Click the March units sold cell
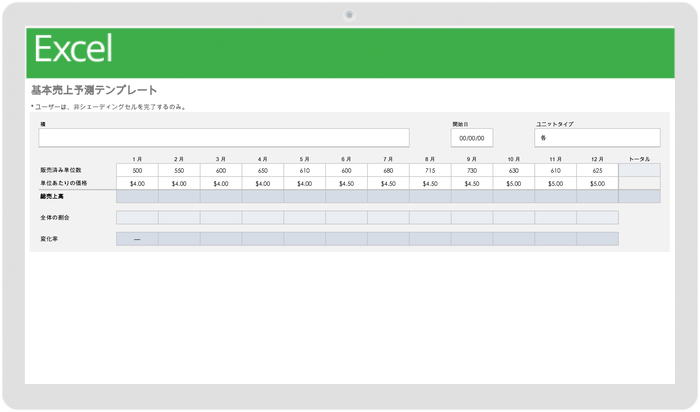Image resolution: width=700 pixels, height=412 pixels. (x=221, y=170)
